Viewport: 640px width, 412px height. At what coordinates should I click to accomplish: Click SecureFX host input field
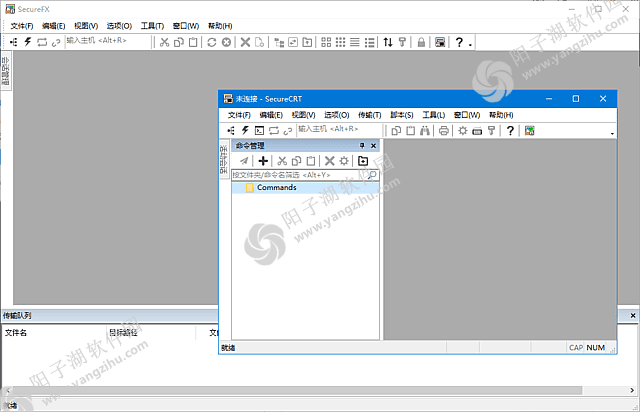(x=107, y=41)
